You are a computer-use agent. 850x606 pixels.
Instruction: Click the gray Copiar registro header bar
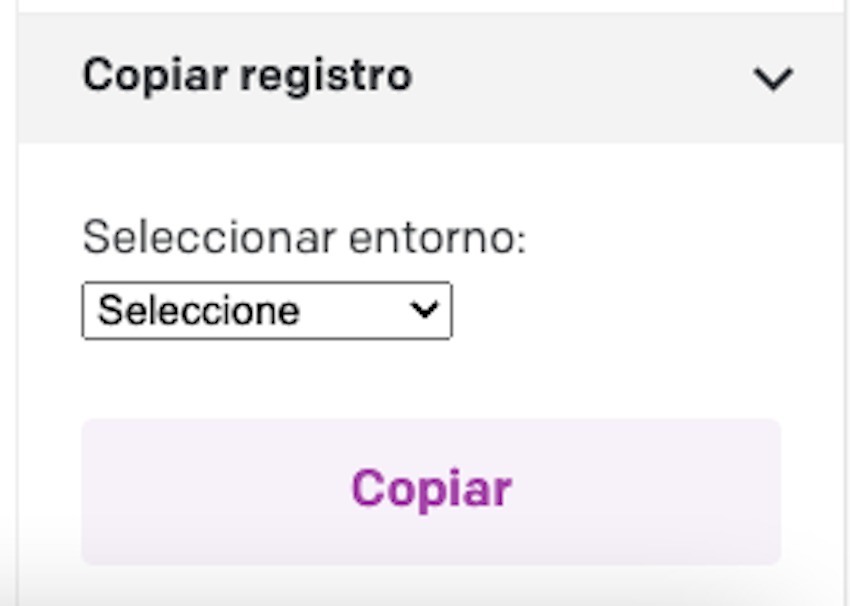coord(431,78)
